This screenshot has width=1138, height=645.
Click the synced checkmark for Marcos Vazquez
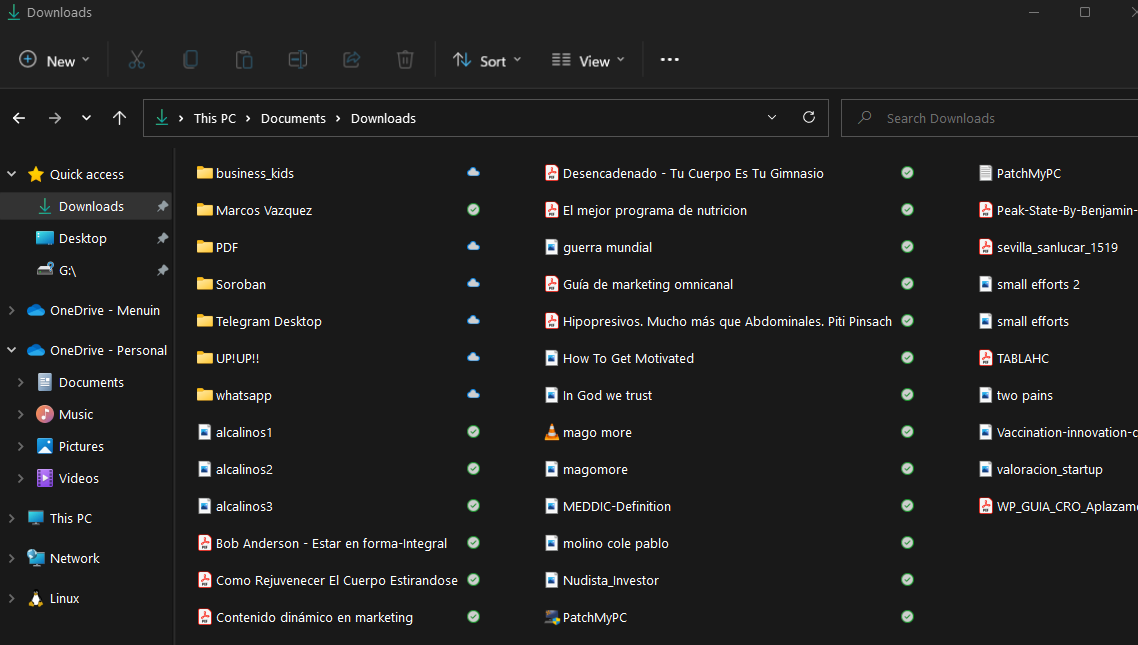(x=473, y=210)
